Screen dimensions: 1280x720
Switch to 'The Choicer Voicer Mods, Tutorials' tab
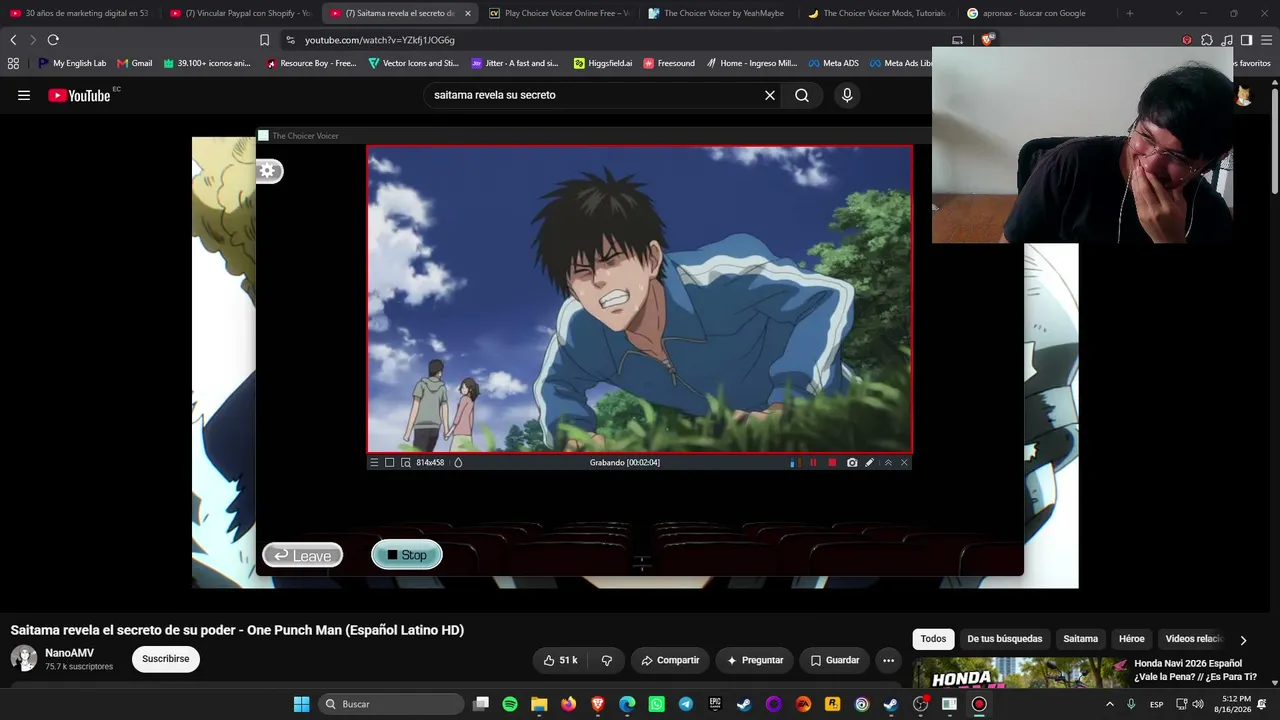pos(877,13)
